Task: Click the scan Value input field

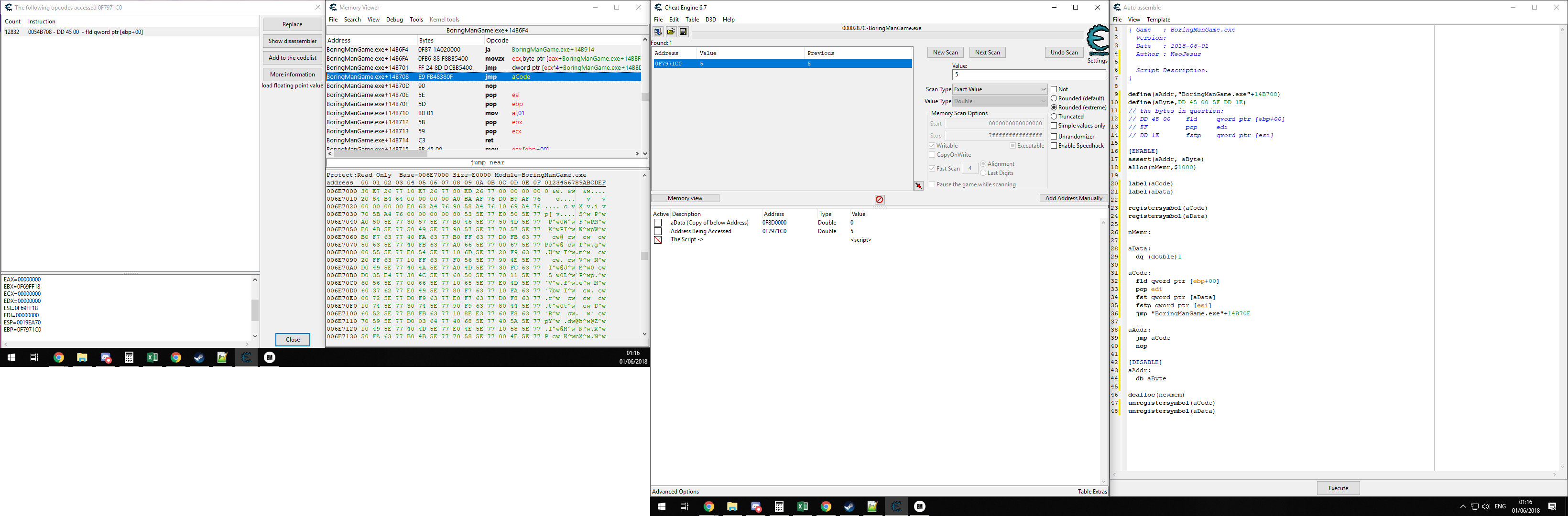Action: click(x=1028, y=75)
